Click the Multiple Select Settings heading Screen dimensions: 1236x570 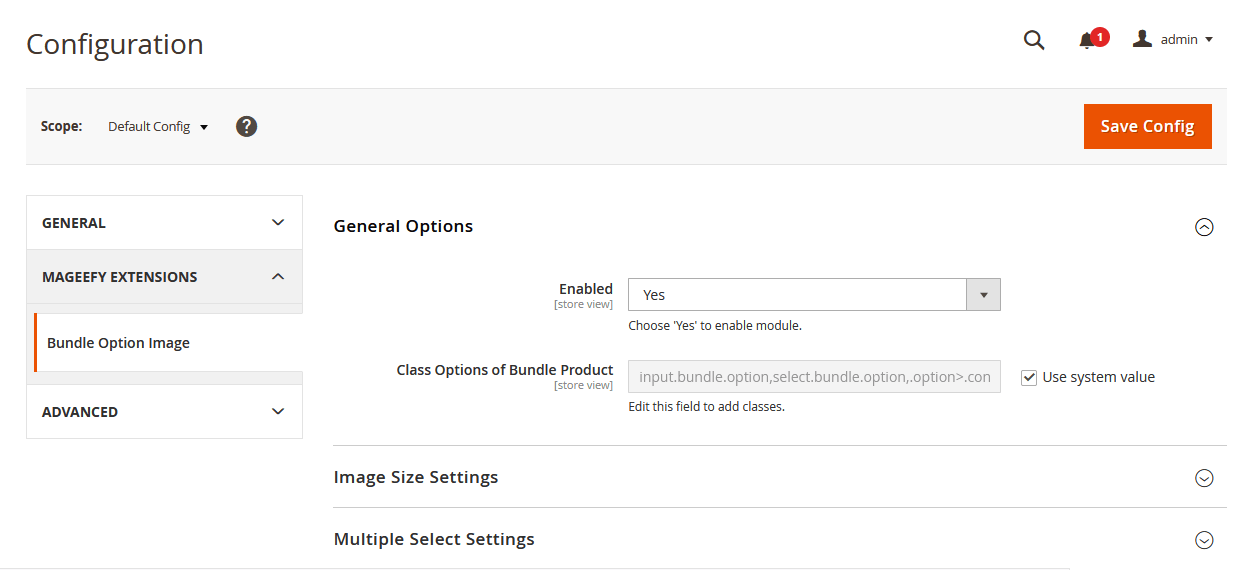(434, 539)
